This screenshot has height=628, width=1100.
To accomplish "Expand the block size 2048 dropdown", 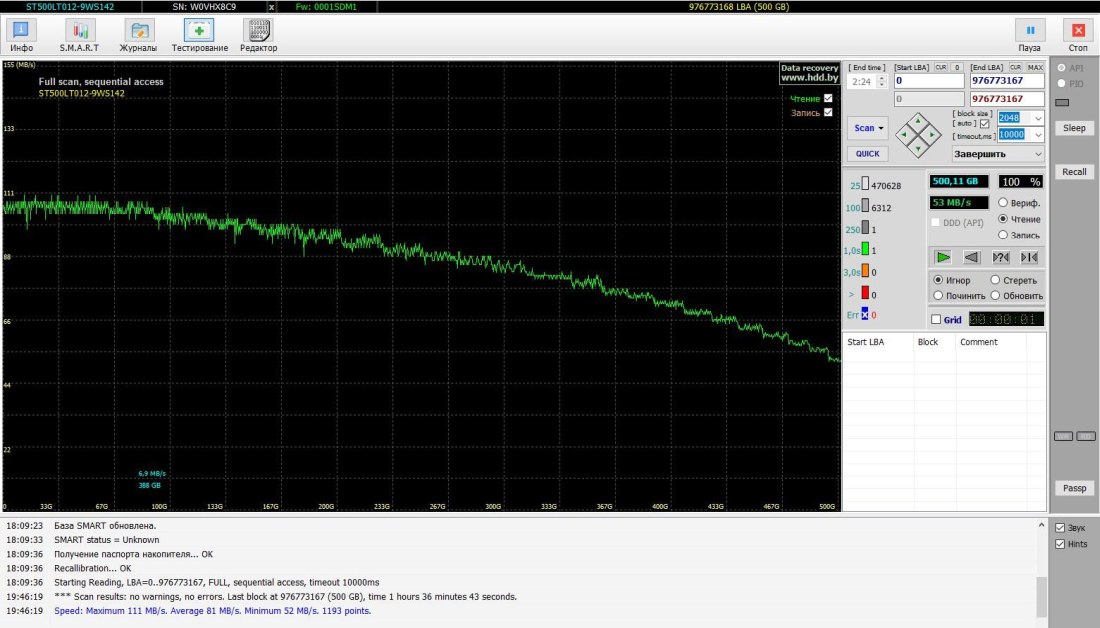I will pos(1038,118).
